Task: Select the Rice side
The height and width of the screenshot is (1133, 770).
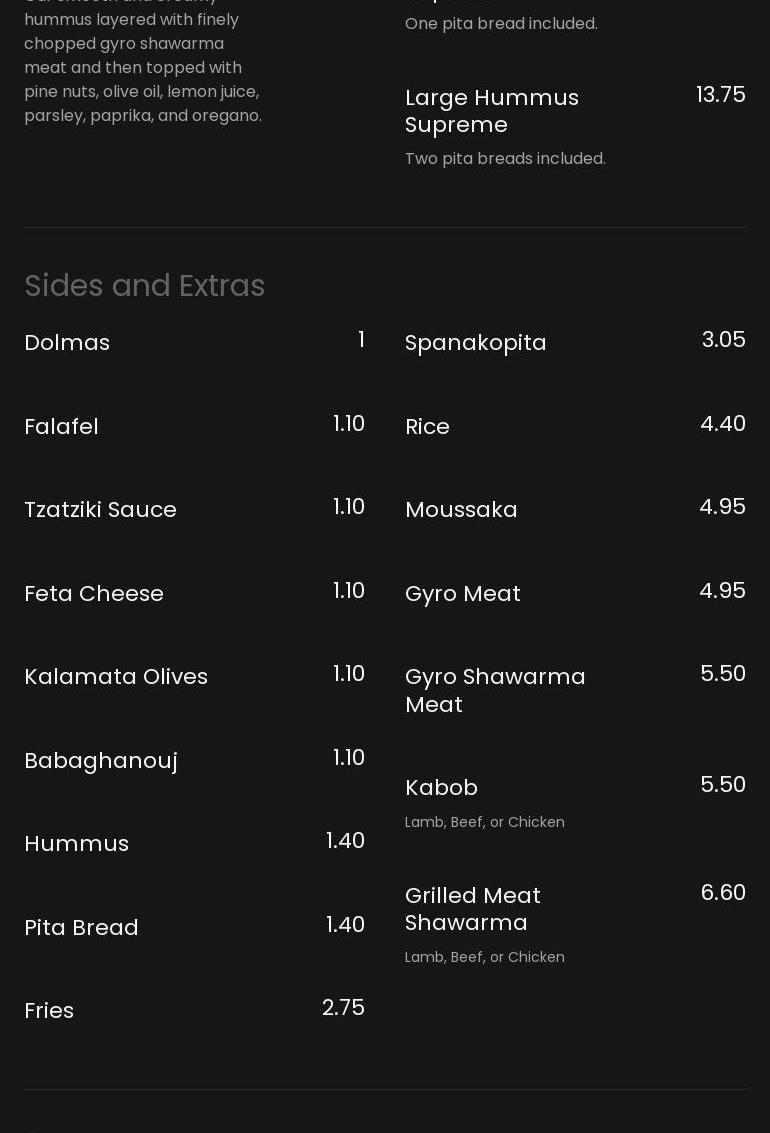Action: coord(427,426)
